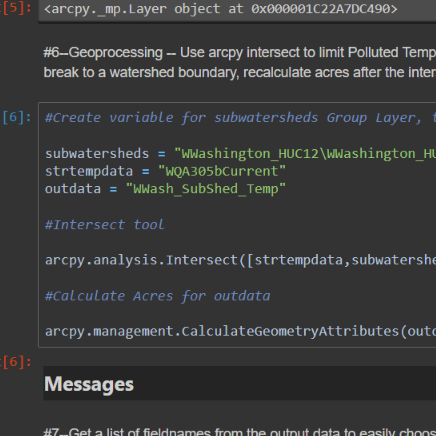Place cursor on the subwatersheds variable name

pos(97,154)
